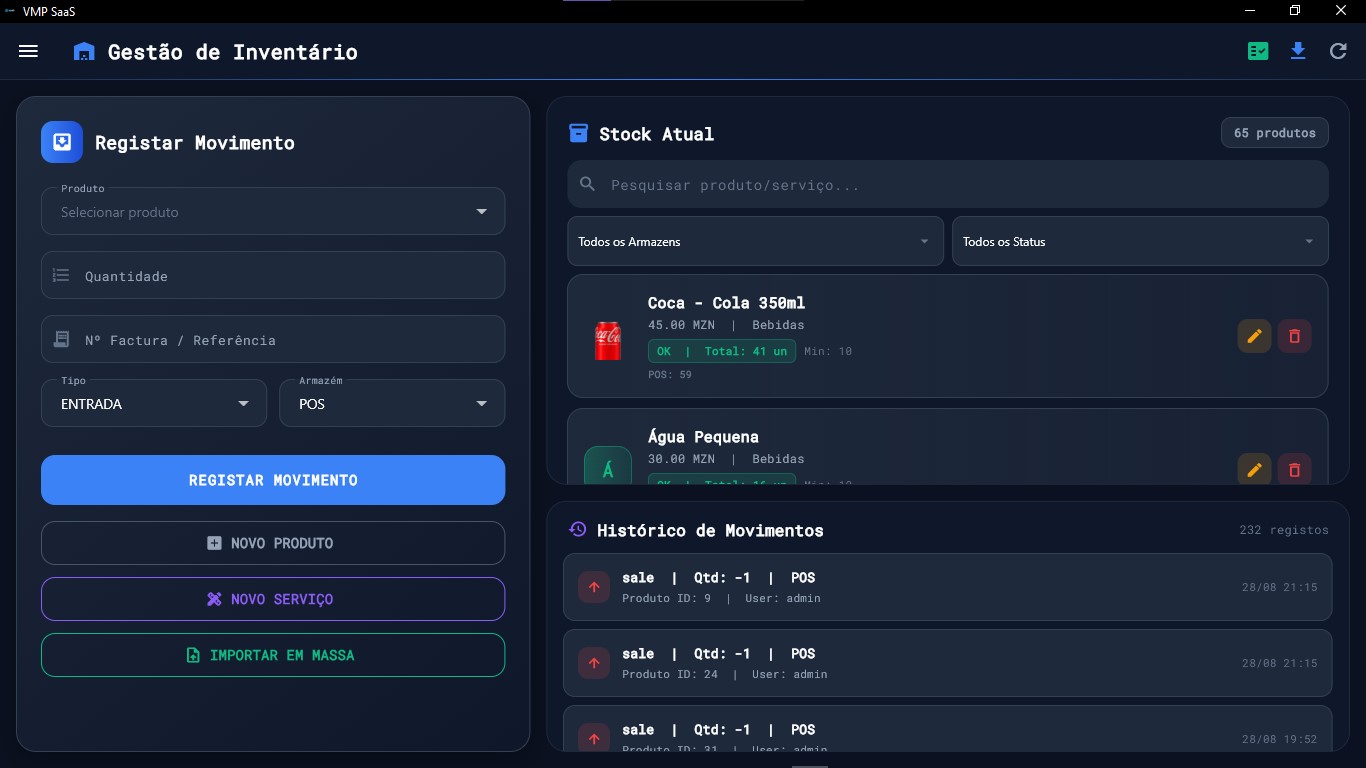This screenshot has height=768, width=1366.
Task: Click the IMPORTAR EM MASSA button
Action: click(x=273, y=655)
